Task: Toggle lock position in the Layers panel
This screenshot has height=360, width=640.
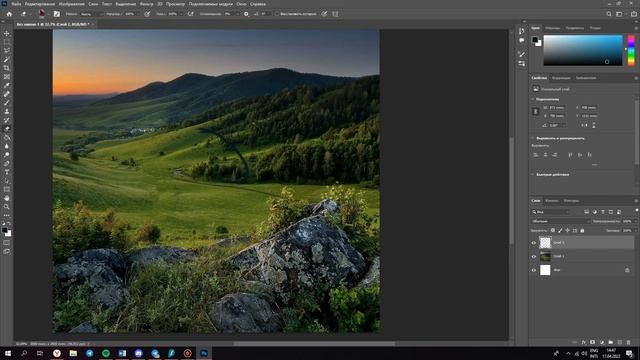Action: tap(567, 231)
